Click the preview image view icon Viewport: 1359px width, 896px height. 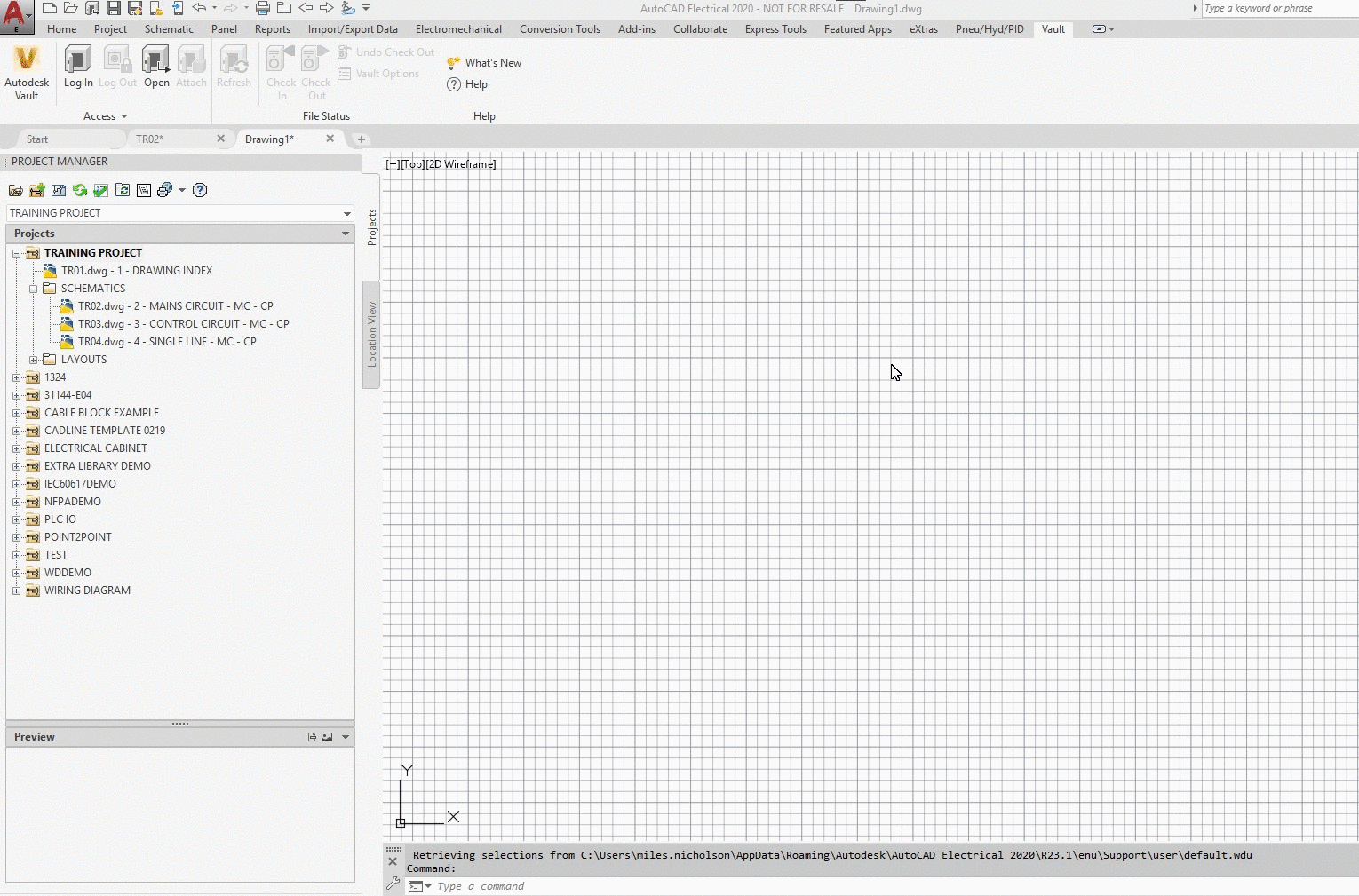click(x=327, y=737)
